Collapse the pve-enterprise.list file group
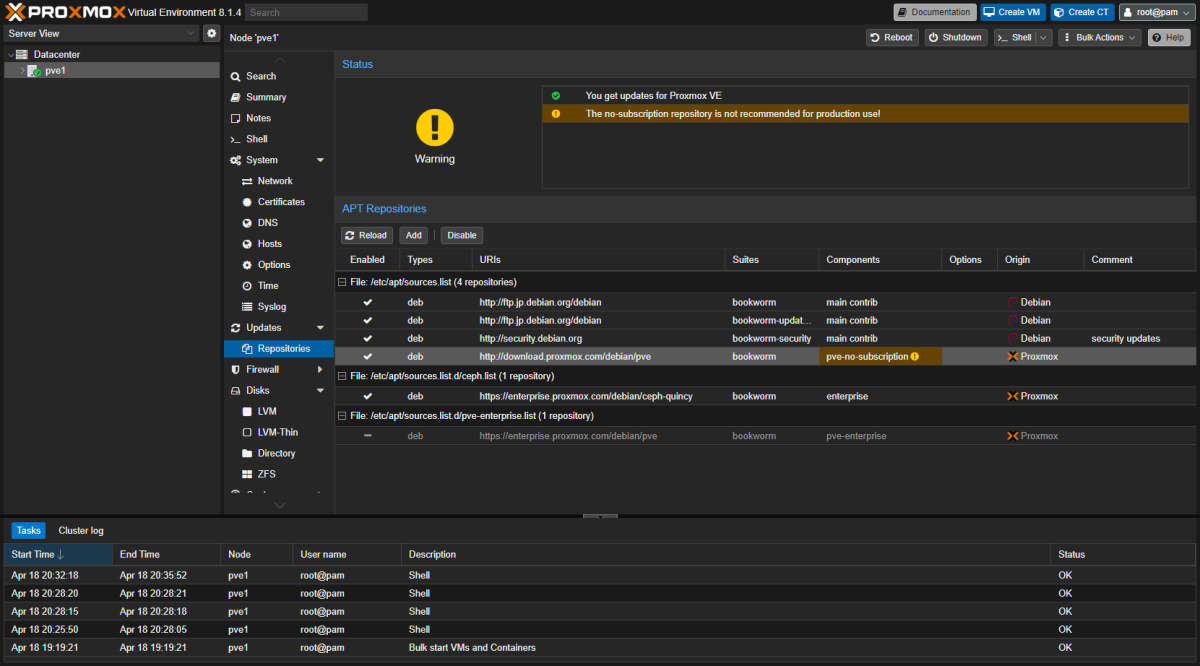Viewport: 1200px width, 666px height. coord(342,416)
